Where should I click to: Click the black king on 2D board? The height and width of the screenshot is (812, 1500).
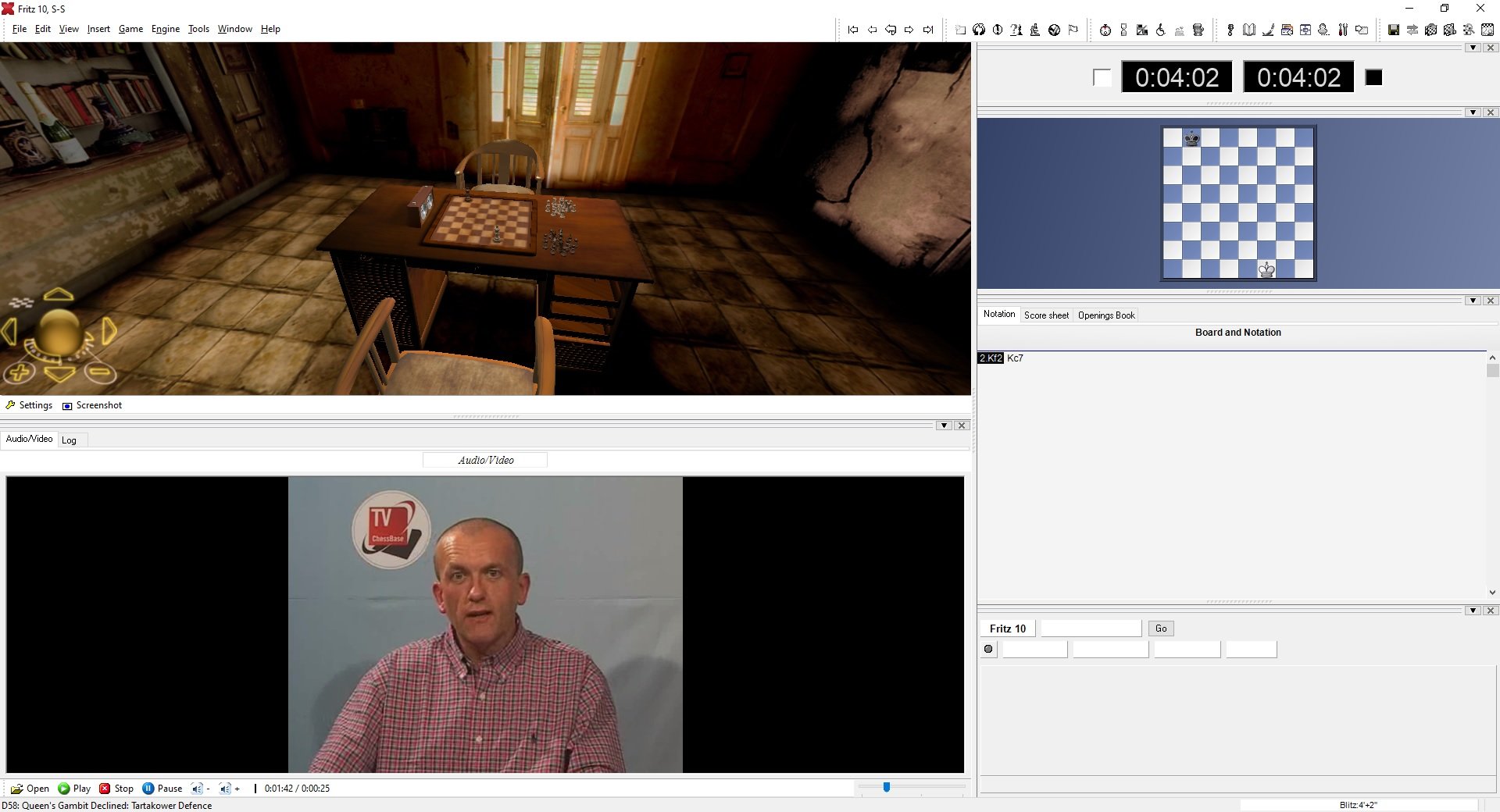(x=1191, y=139)
